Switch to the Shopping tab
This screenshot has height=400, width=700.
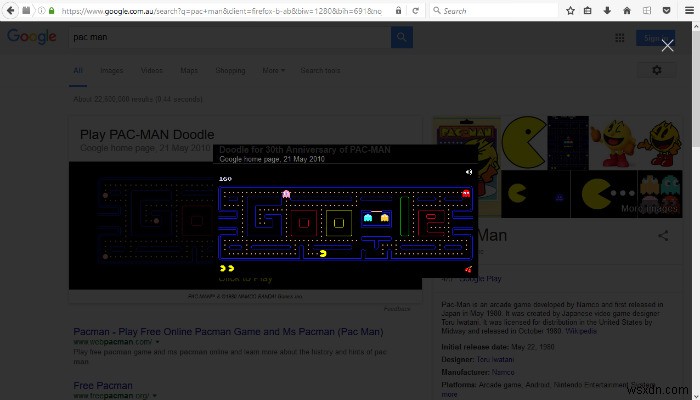point(230,71)
